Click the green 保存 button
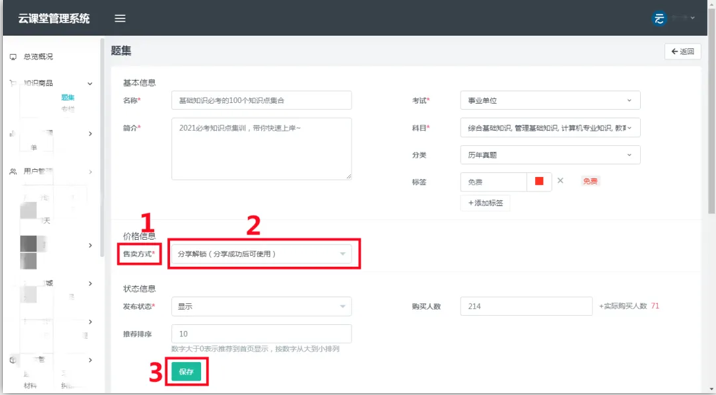Image resolution: width=716 pixels, height=395 pixels. [x=186, y=372]
